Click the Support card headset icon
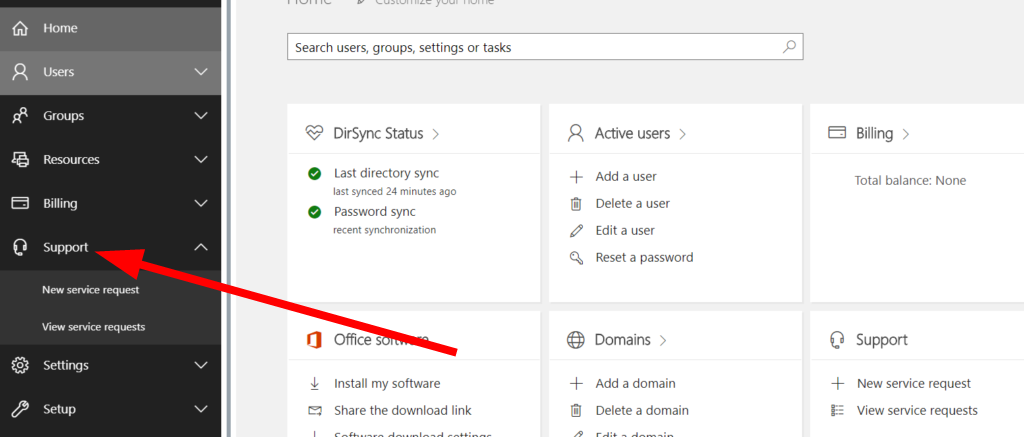This screenshot has width=1024, height=437. point(837,340)
